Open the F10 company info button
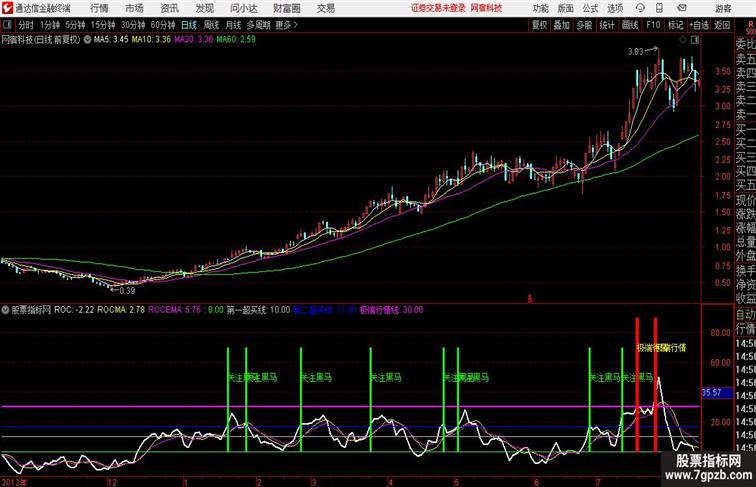Screen dimensions: 756x487 click(653, 25)
